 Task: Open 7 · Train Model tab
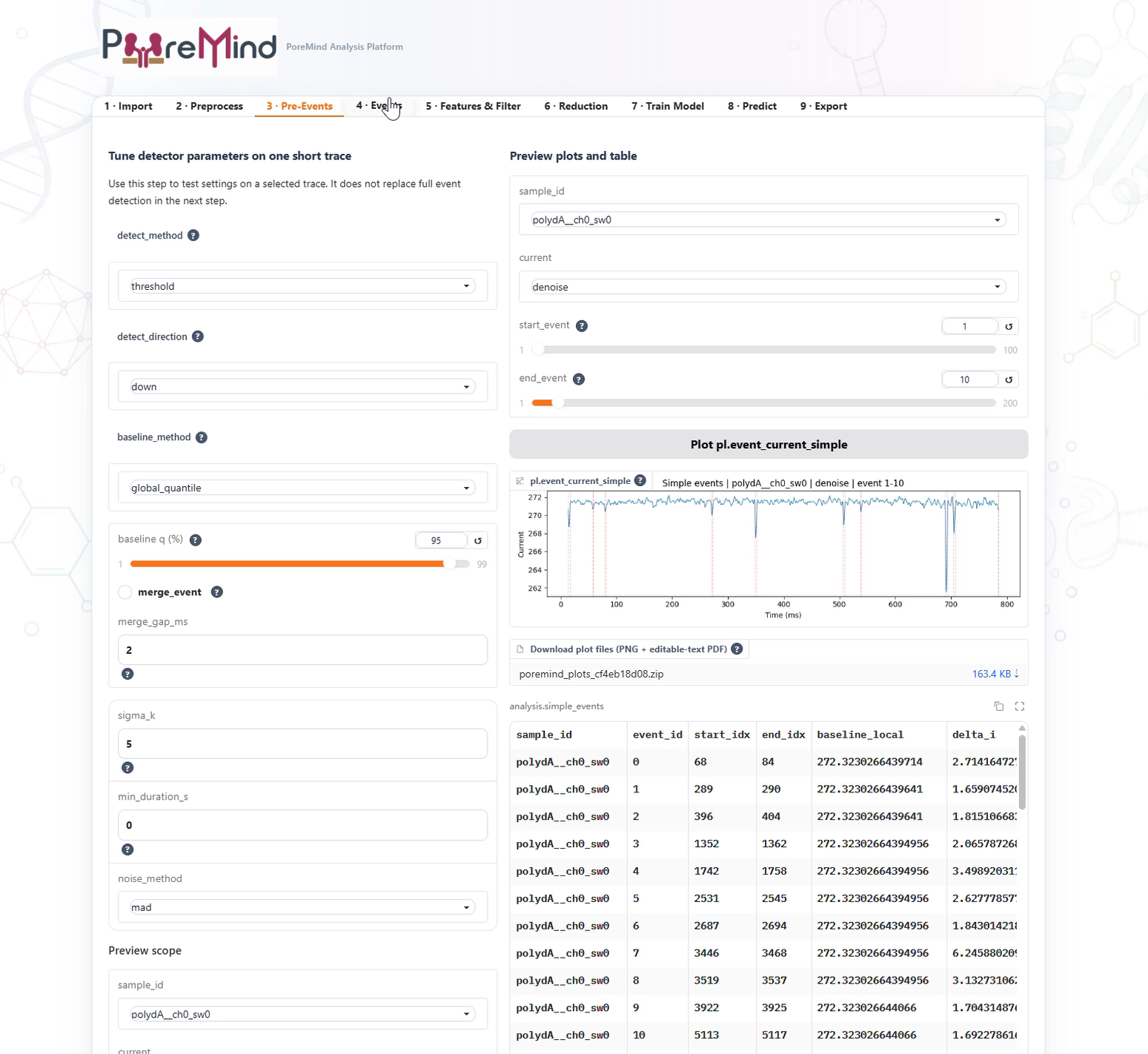pyautogui.click(x=668, y=106)
